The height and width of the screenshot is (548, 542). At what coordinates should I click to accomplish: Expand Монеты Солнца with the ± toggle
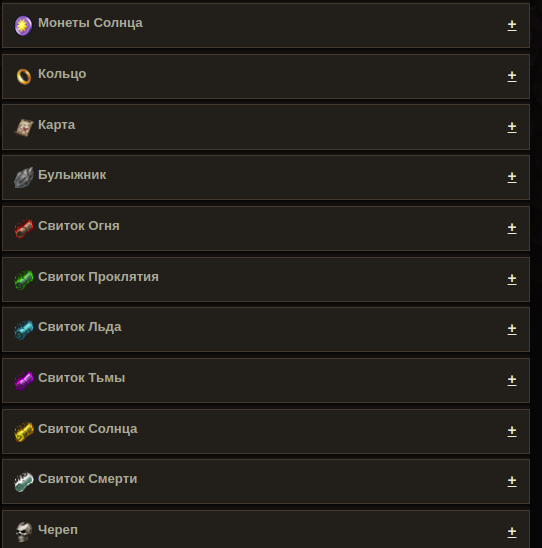(x=512, y=25)
